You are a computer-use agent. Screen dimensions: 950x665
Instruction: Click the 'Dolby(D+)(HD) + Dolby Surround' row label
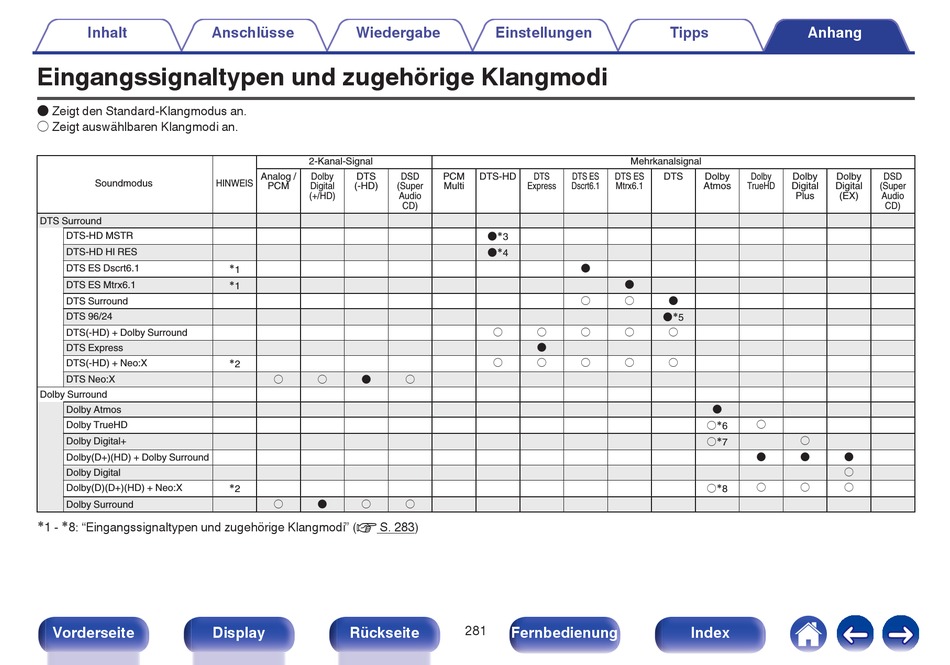click(138, 457)
